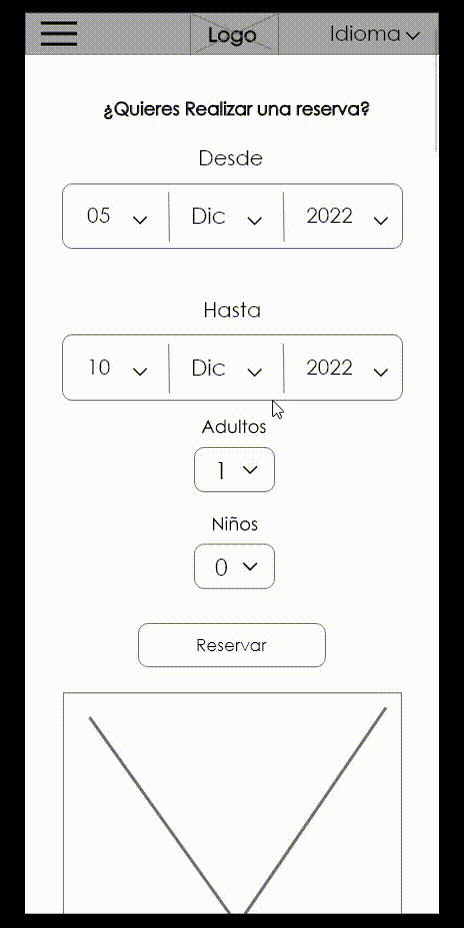The height and width of the screenshot is (928, 464).
Task: Click the chevron beside Desde day 05
Action: pos(140,220)
